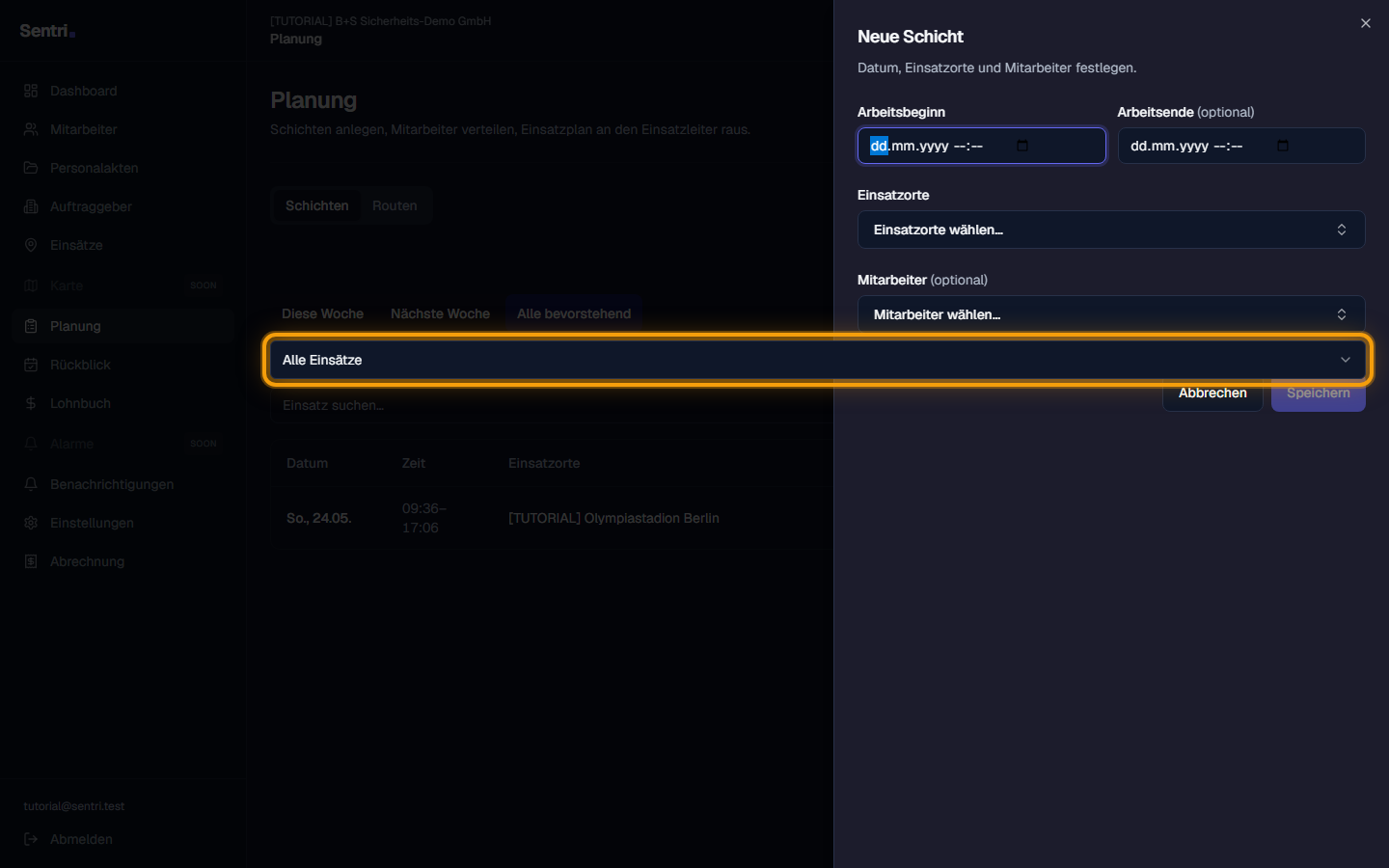Open Lohnbuch in the sidebar
The width and height of the screenshot is (1389, 868).
[123, 403]
